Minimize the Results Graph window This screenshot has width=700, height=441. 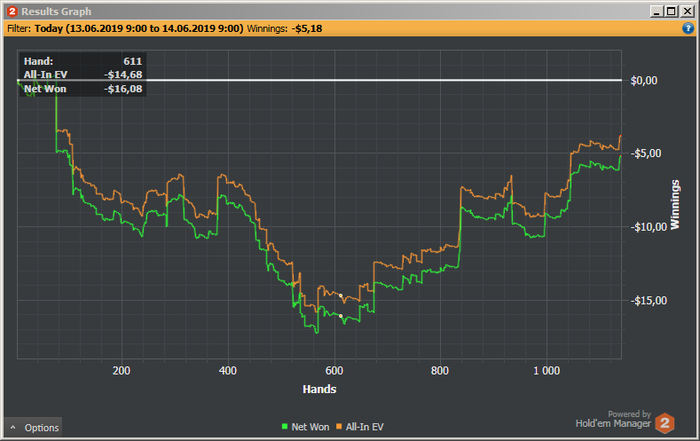(x=657, y=12)
